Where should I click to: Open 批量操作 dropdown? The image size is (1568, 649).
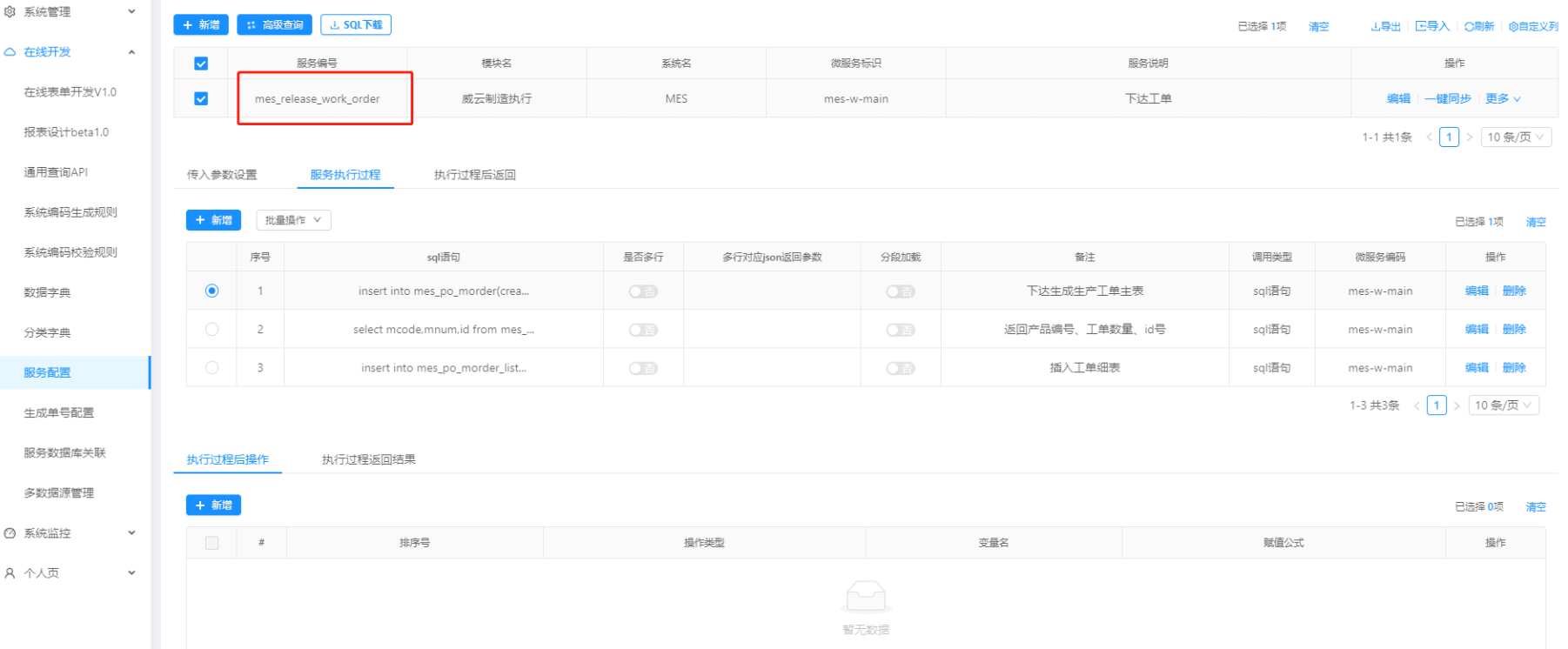pyautogui.click(x=293, y=220)
